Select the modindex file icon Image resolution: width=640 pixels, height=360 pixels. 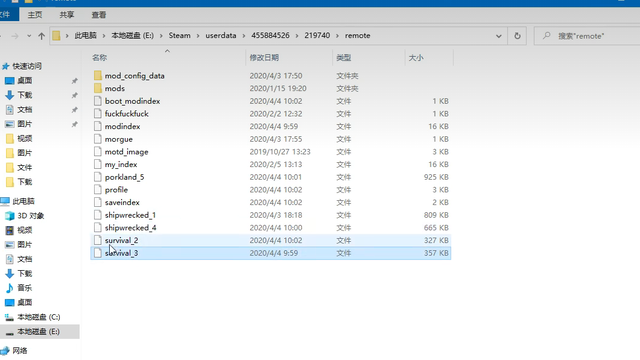[x=98, y=126]
